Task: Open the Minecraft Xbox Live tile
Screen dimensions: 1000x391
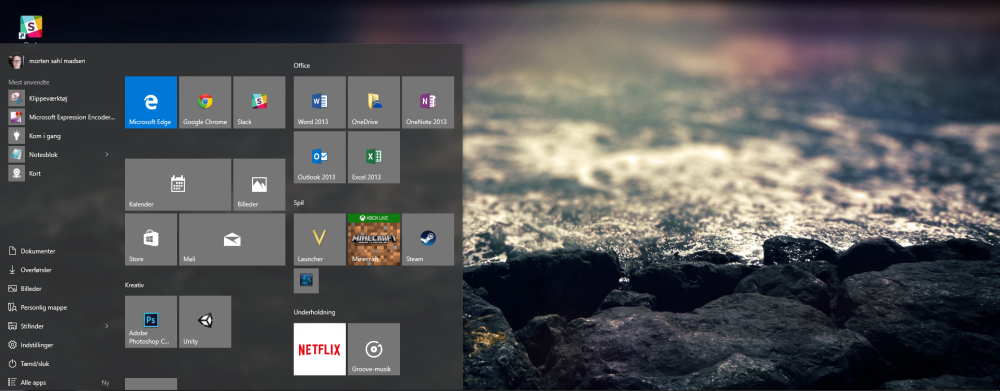Action: [374, 239]
